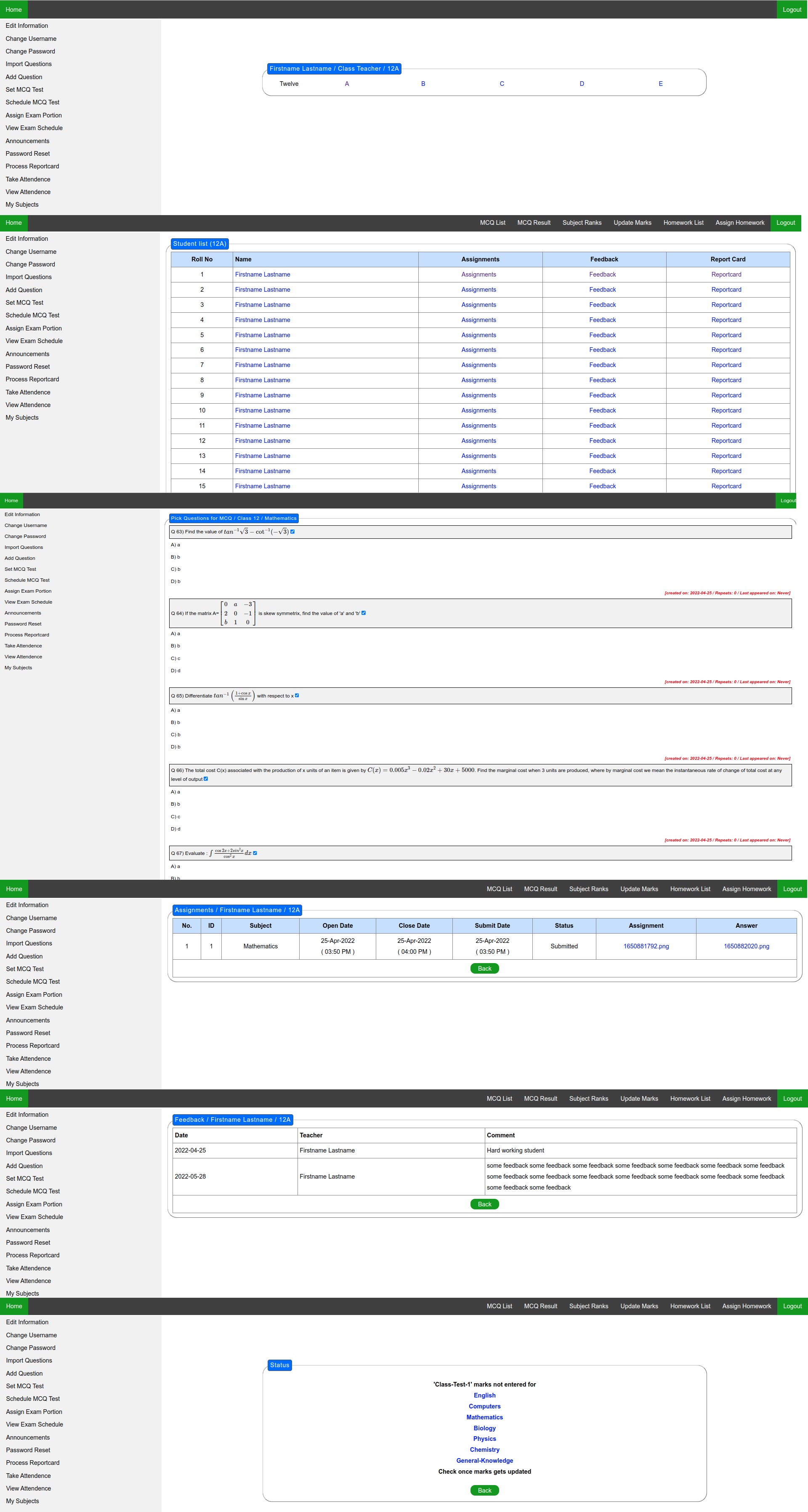Viewport: 808px width, 1512px height.
Task: Open Assignments for roll number 3
Action: 478,305
